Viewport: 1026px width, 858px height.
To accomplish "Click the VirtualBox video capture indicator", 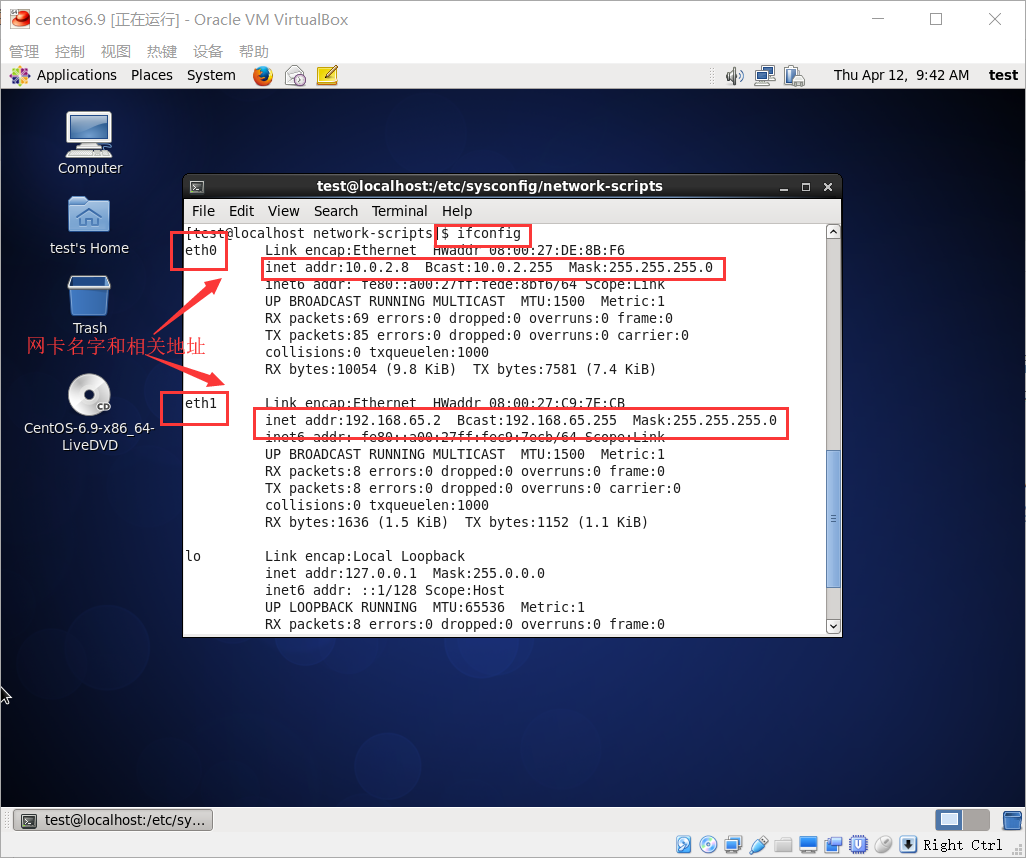I will (833, 844).
